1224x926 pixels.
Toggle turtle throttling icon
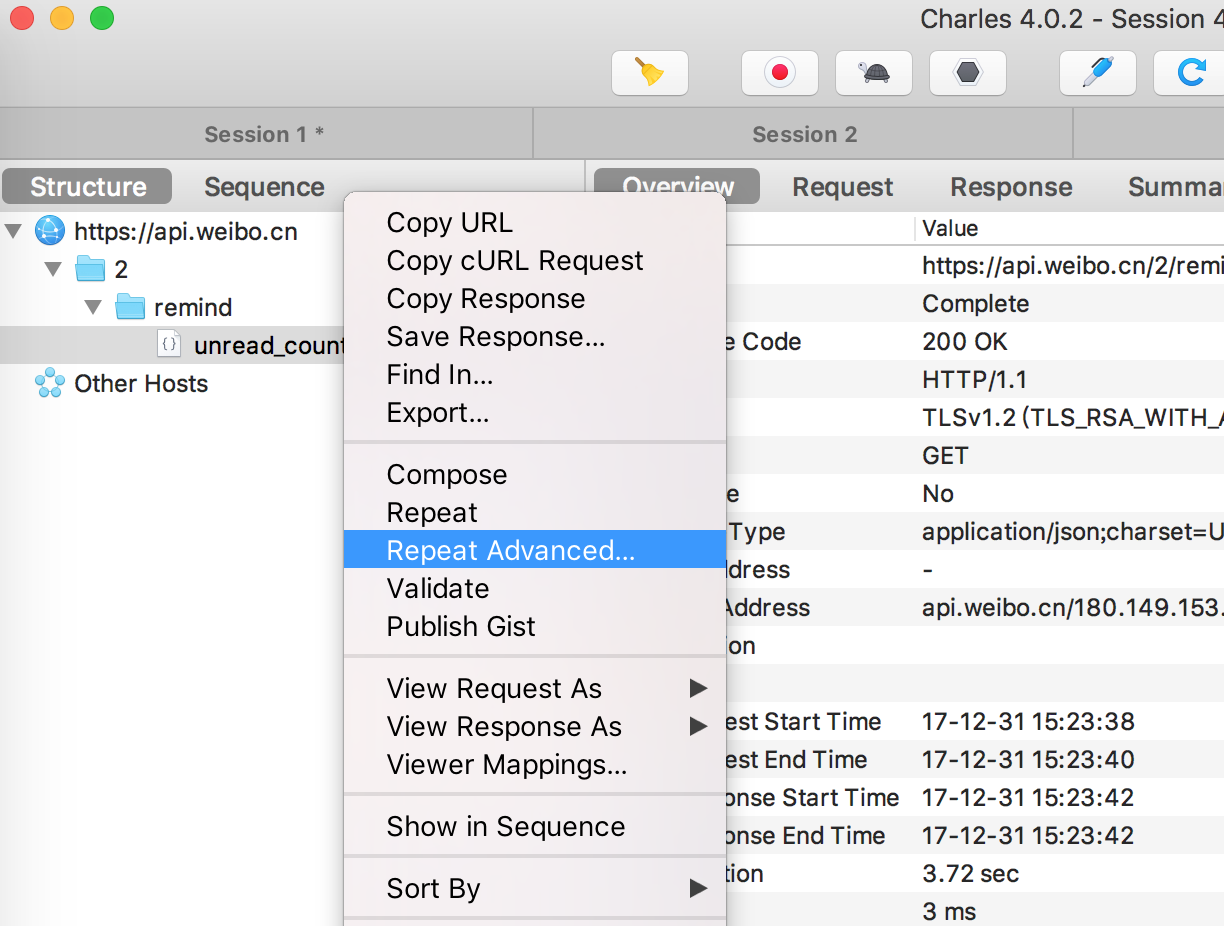(873, 73)
